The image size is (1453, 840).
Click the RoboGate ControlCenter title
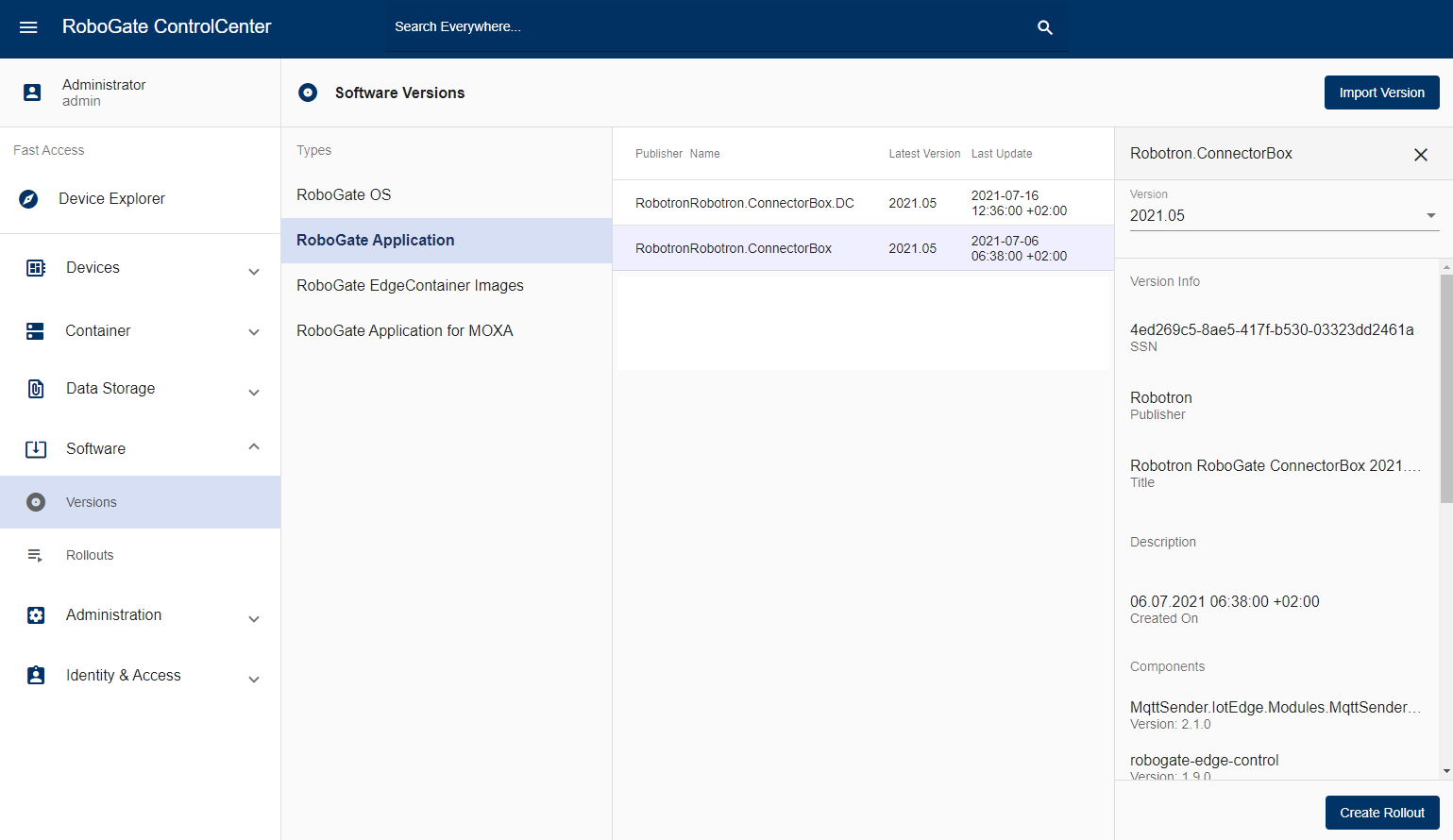pyautogui.click(x=166, y=27)
